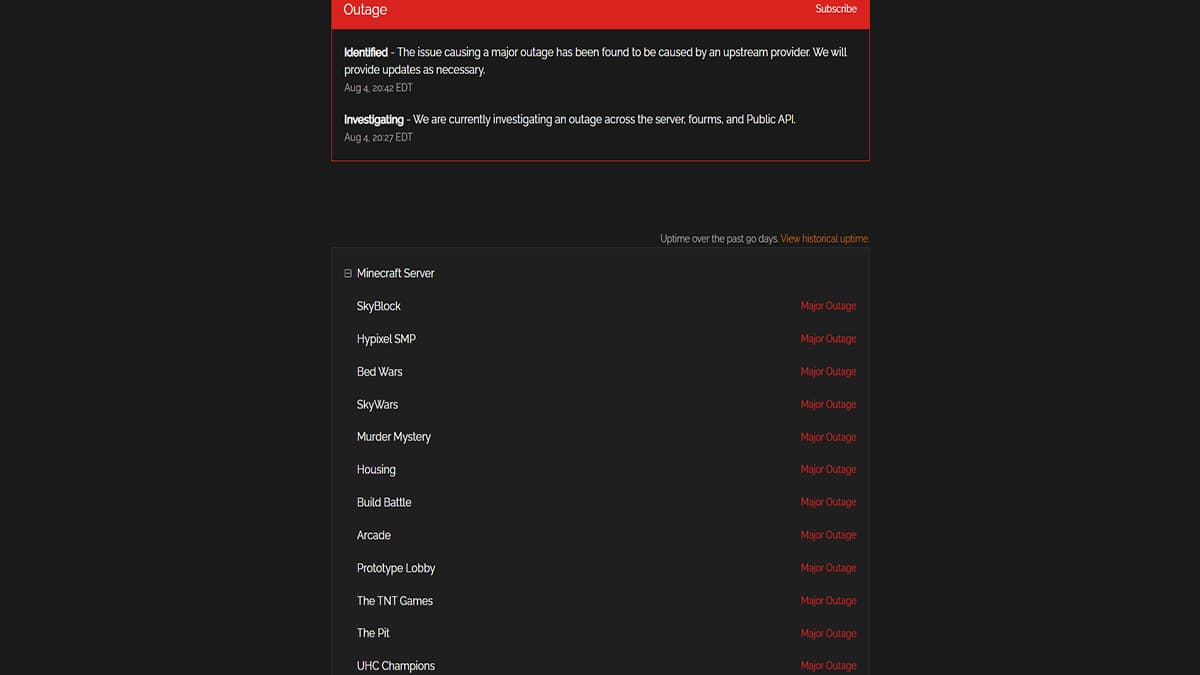Screen dimensions: 1200x675
Task: Select the SkyBlock component row
Action: click(379, 306)
